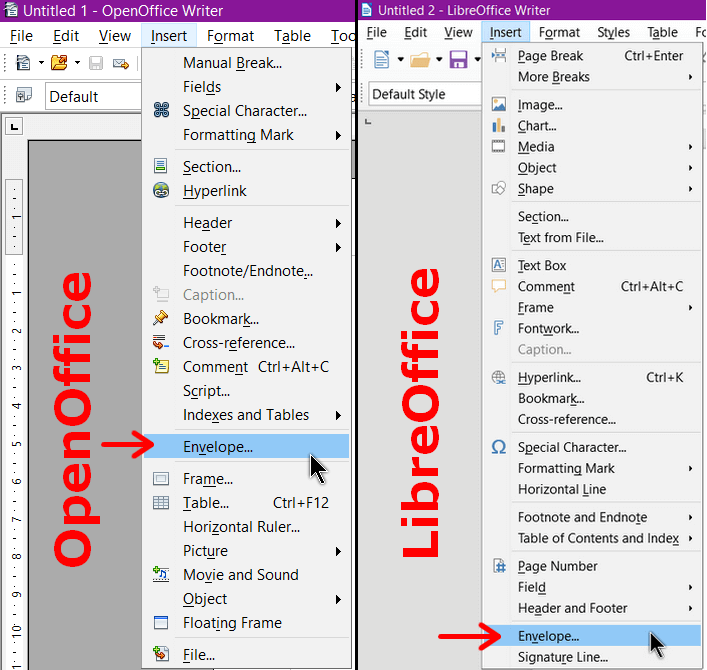The image size is (707, 670).
Task: Open OpenOffice Format menu
Action: [x=230, y=36]
